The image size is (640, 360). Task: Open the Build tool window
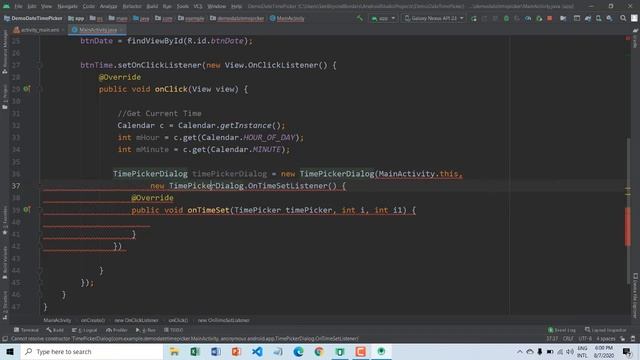[55, 330]
